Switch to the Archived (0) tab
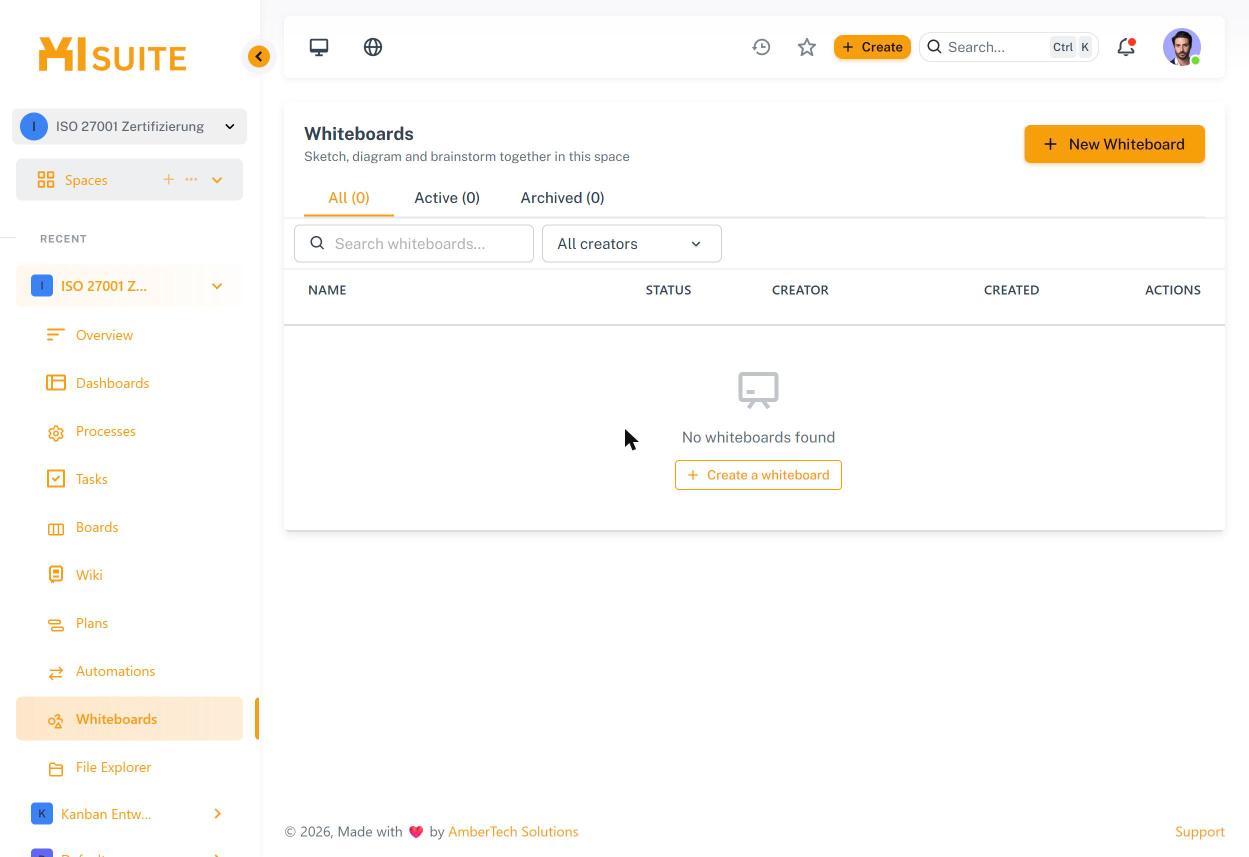Screen dimensions: 1249x857 click(x=562, y=198)
